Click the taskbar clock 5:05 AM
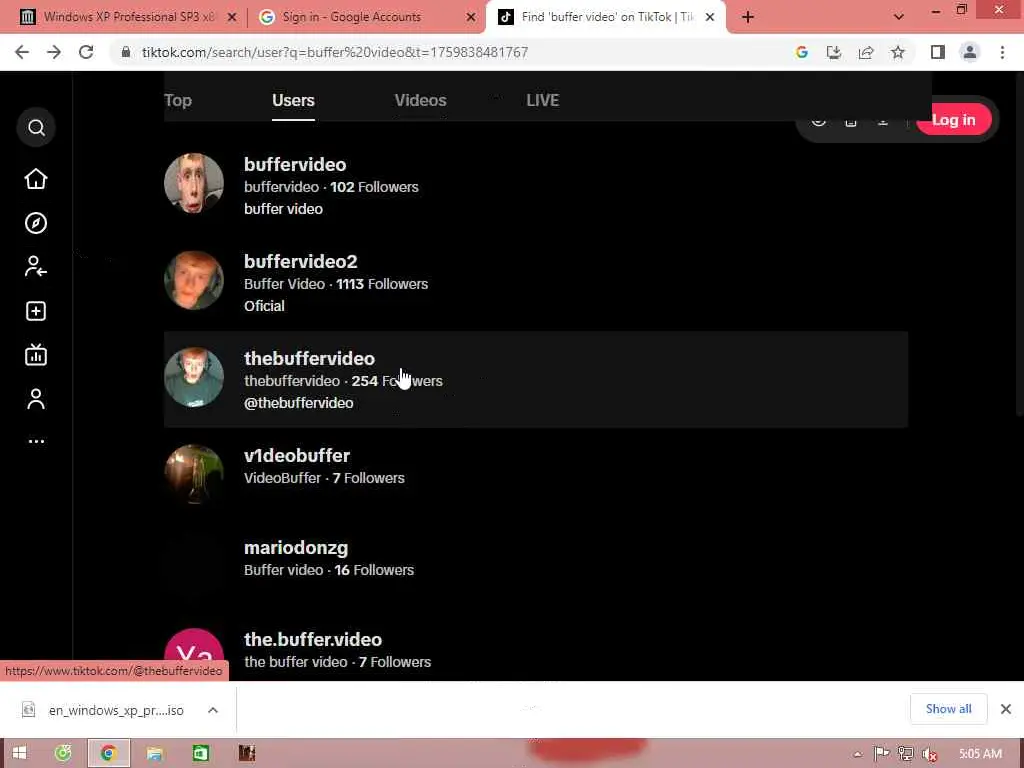The image size is (1024, 768). [x=980, y=754]
